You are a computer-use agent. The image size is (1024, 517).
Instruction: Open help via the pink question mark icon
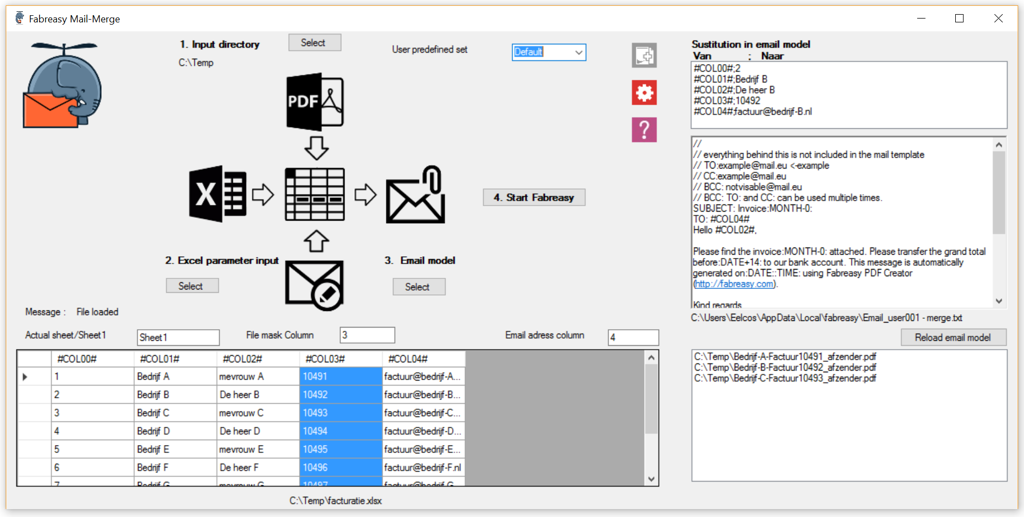(644, 129)
